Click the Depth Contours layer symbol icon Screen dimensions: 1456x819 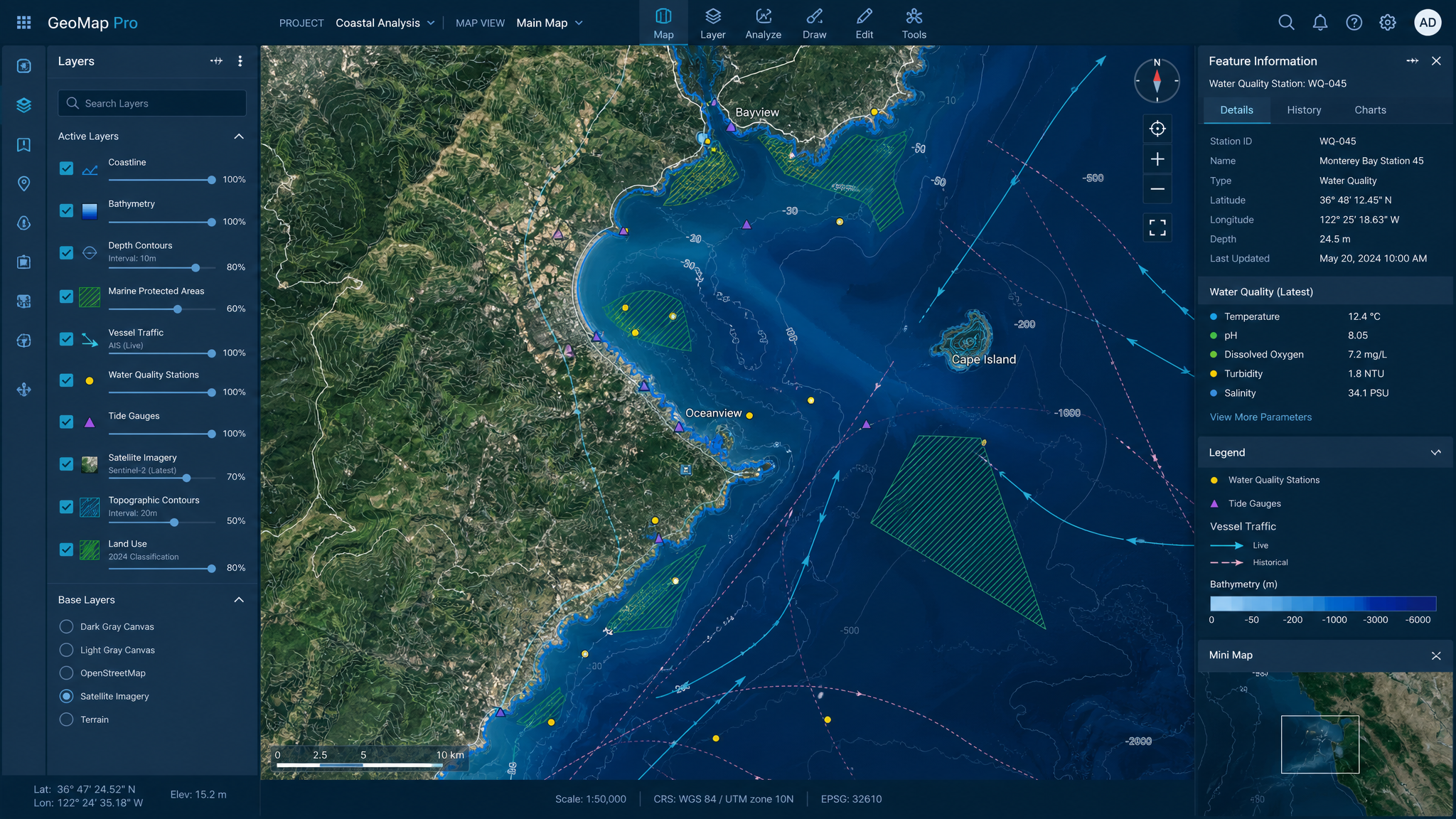90,252
